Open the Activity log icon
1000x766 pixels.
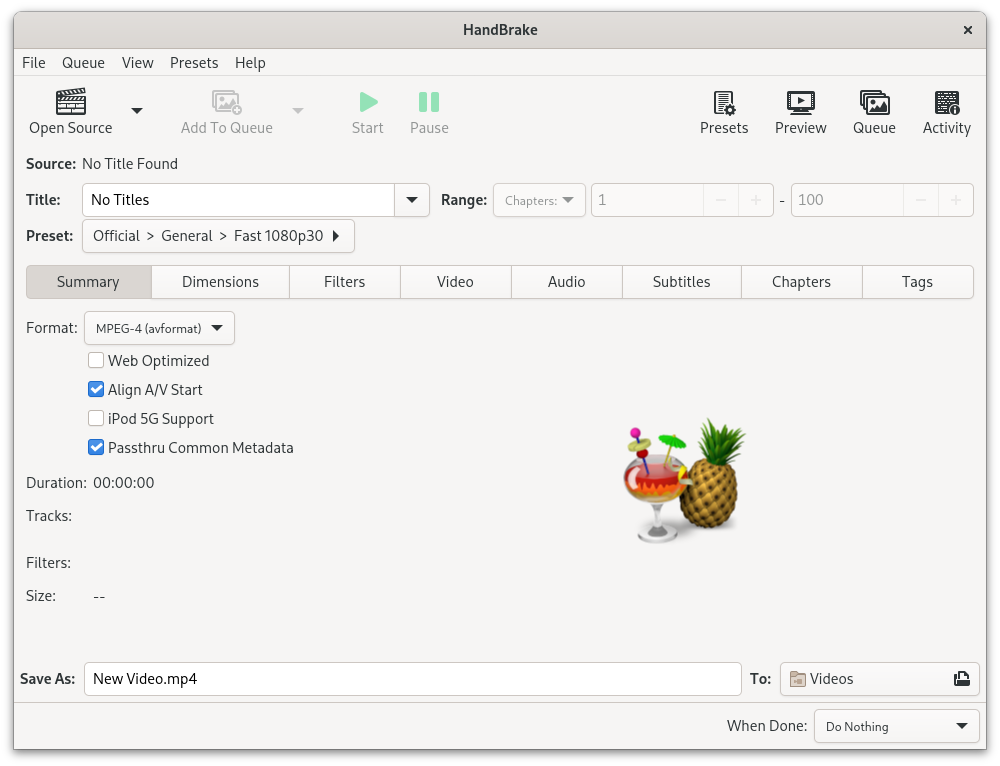tap(946, 103)
